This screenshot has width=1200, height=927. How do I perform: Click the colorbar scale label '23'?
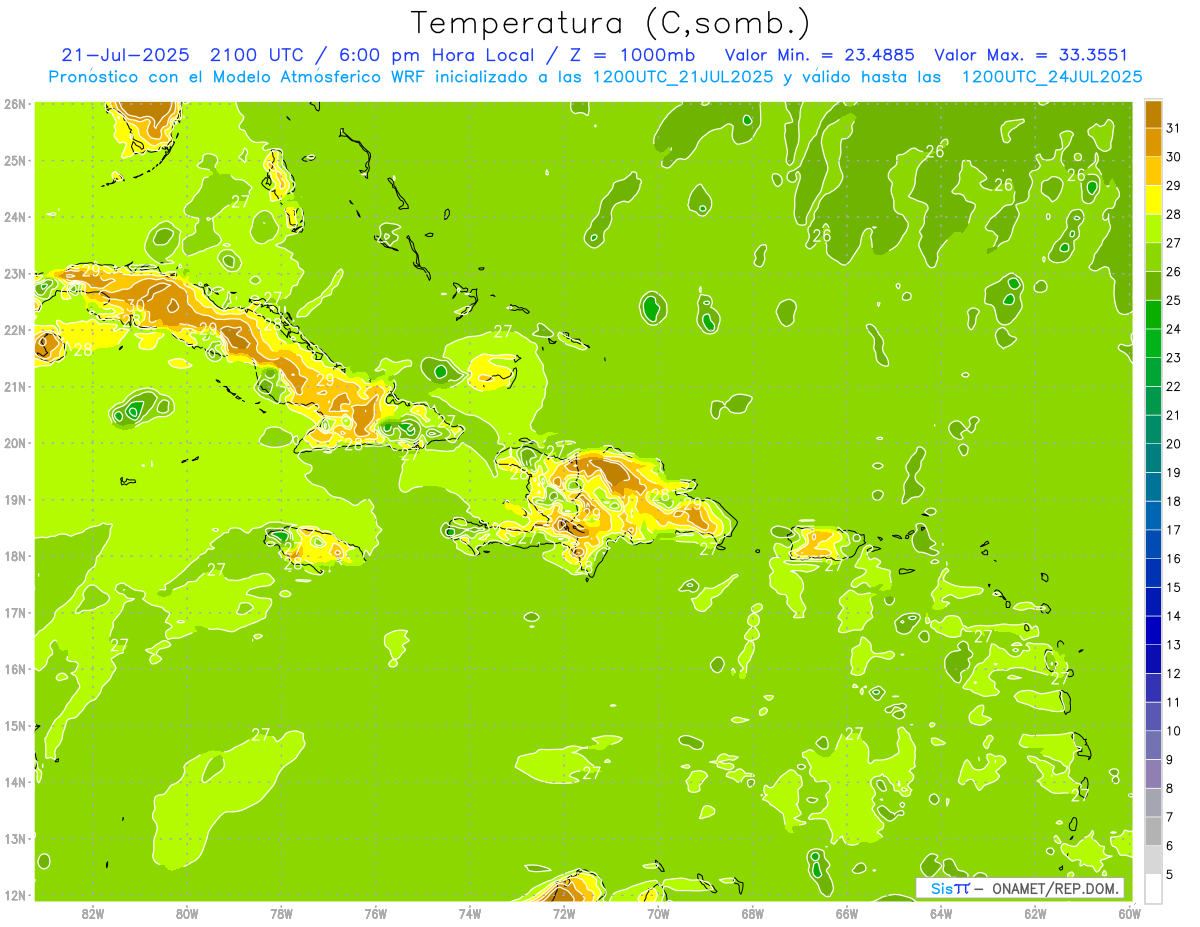tap(1173, 358)
